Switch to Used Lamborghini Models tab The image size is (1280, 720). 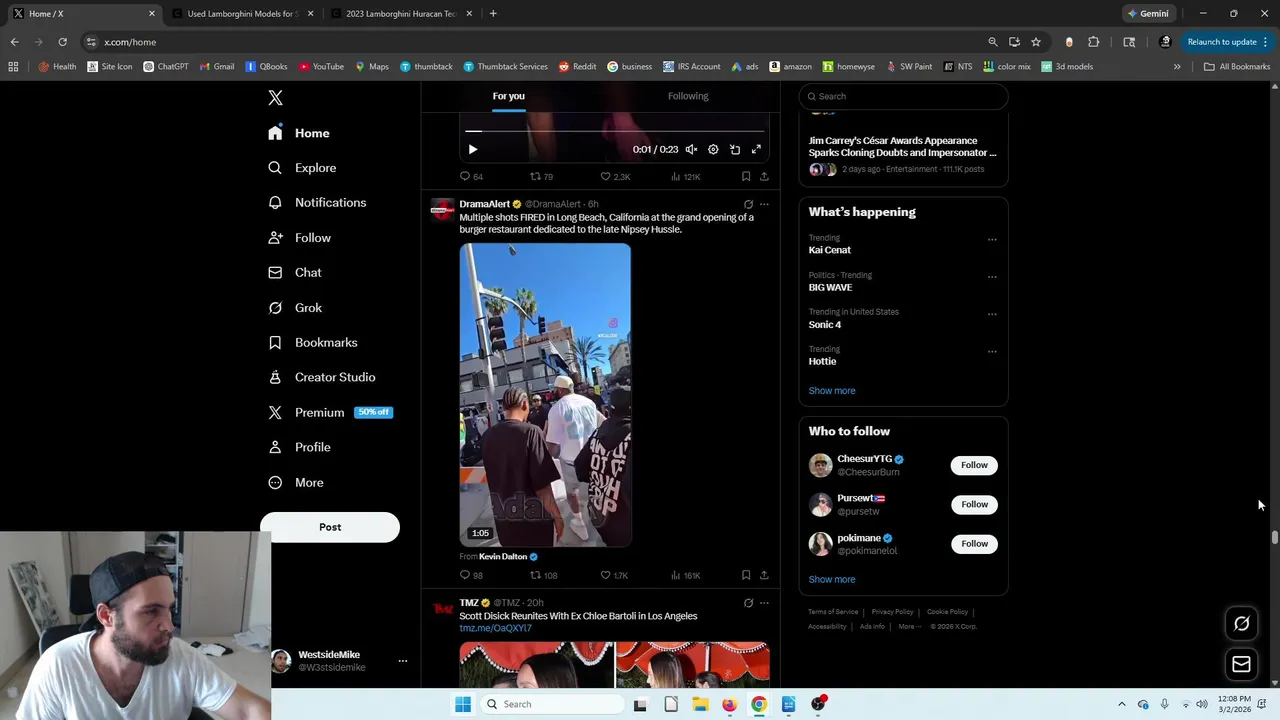[x=244, y=14]
